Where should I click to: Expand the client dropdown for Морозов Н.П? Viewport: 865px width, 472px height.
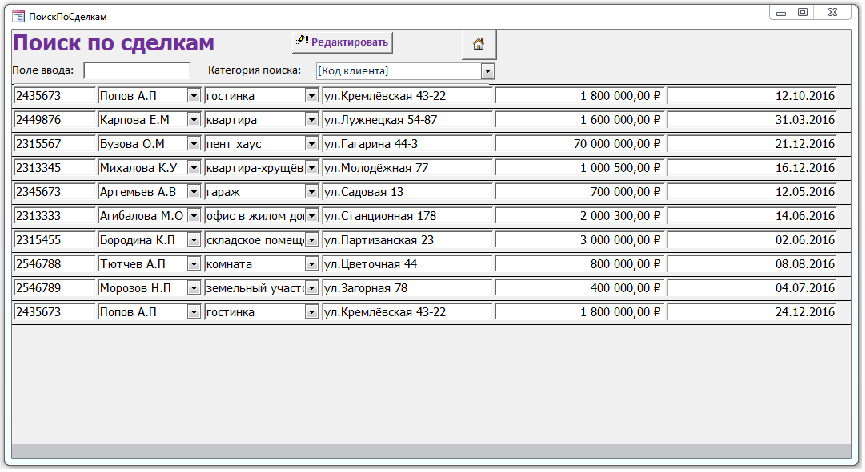(194, 288)
